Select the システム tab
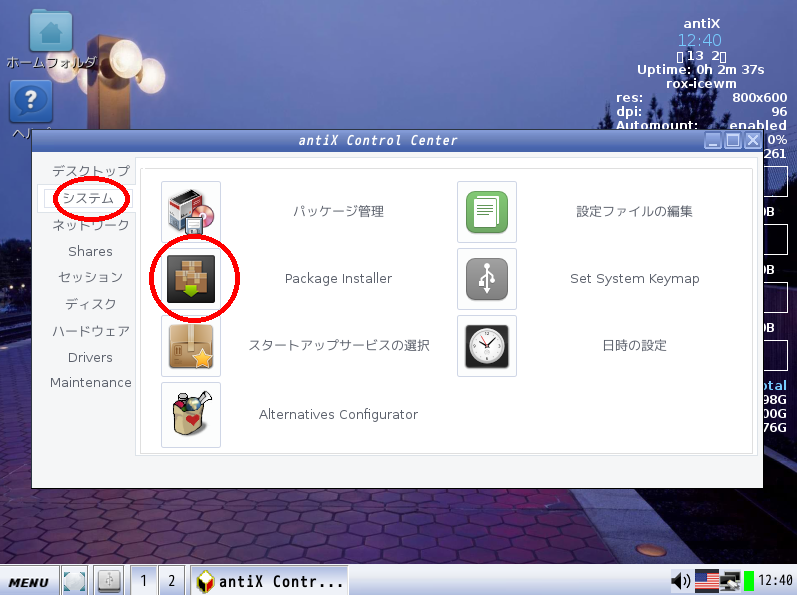 coord(88,198)
